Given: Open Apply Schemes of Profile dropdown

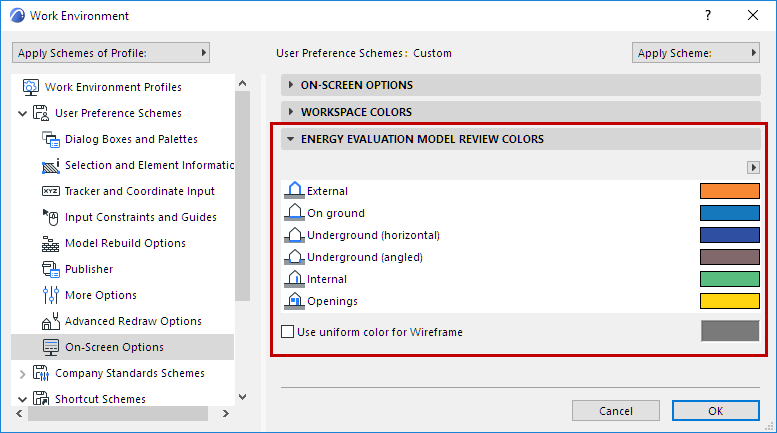Looking at the screenshot, I should (110, 53).
